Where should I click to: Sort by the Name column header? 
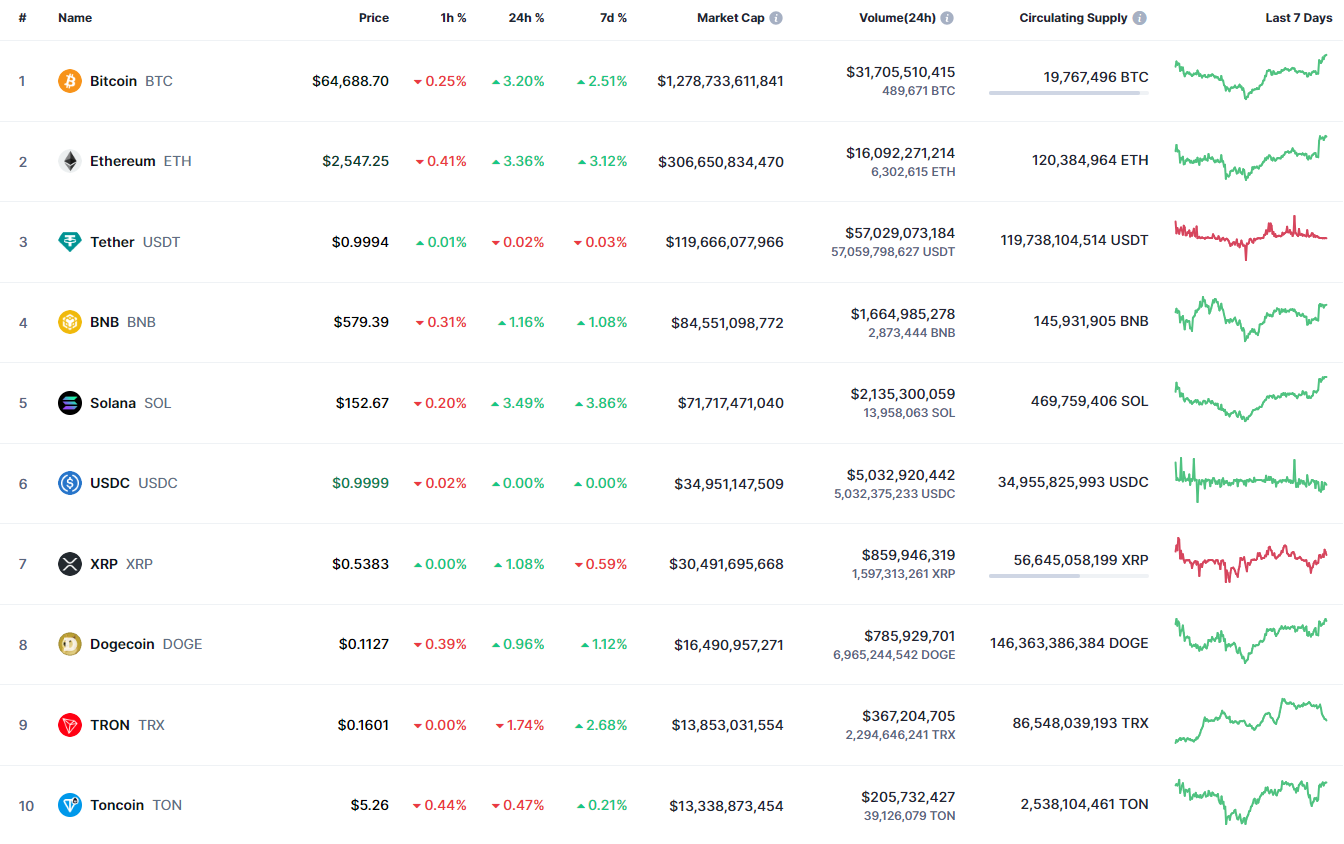pos(75,18)
